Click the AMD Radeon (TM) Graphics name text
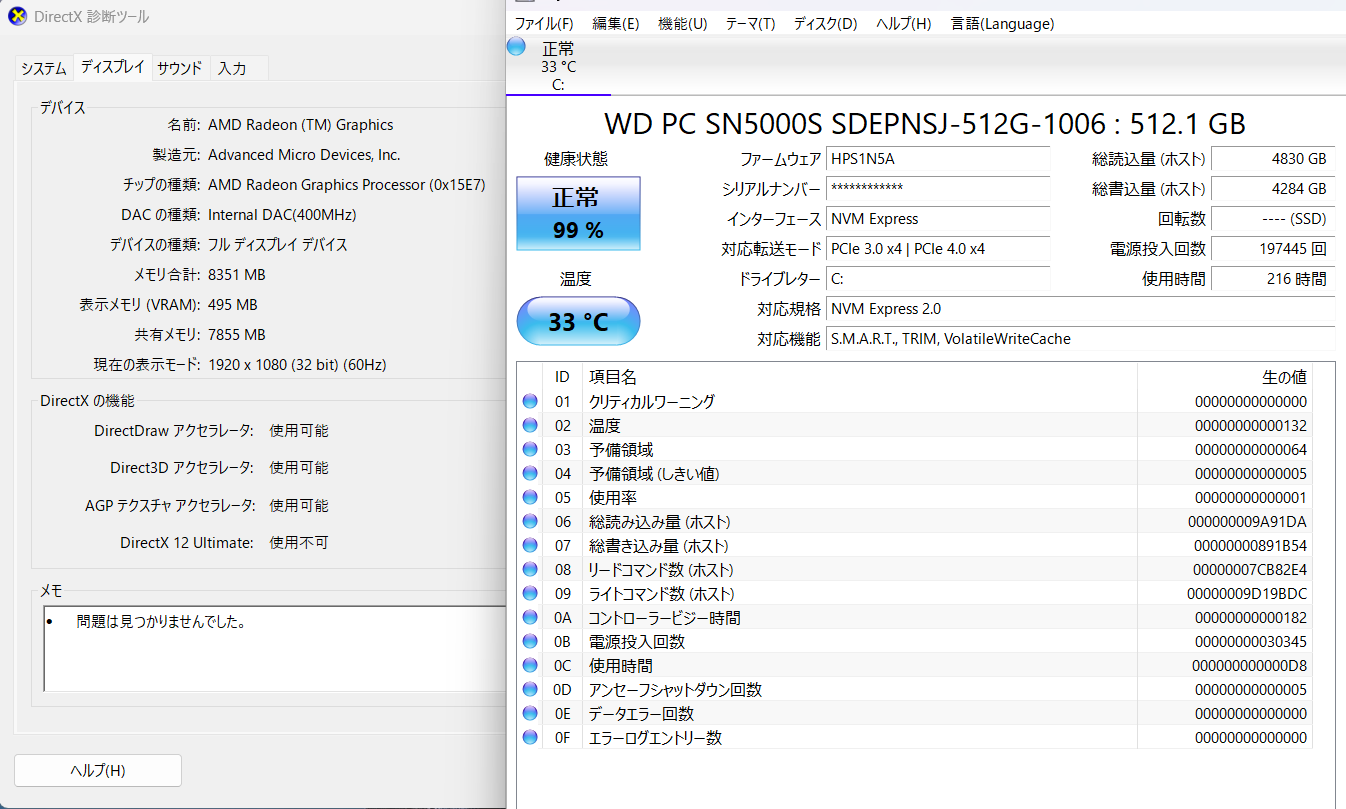The width and height of the screenshot is (1346, 809). (300, 125)
